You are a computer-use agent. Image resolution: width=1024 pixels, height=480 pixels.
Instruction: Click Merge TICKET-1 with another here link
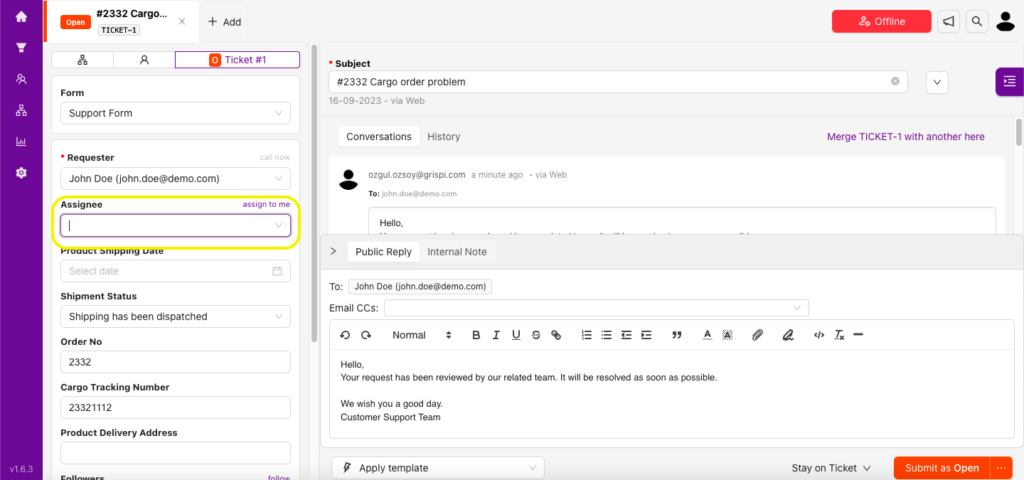[906, 136]
